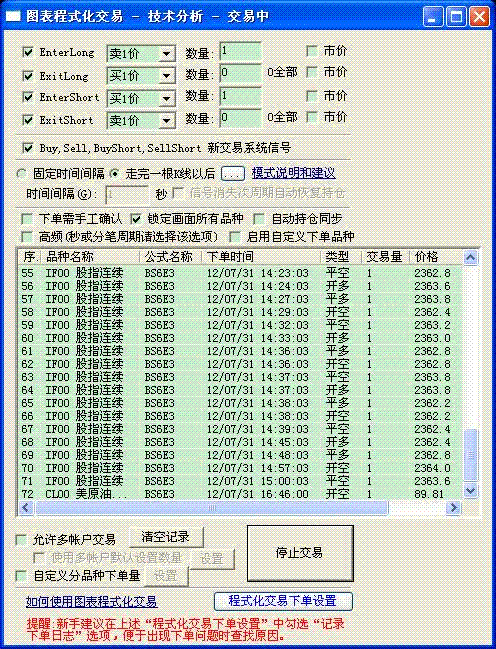Screen dimensions: 496x649
Task: Click the 清空记录 button
Action: (x=166, y=537)
